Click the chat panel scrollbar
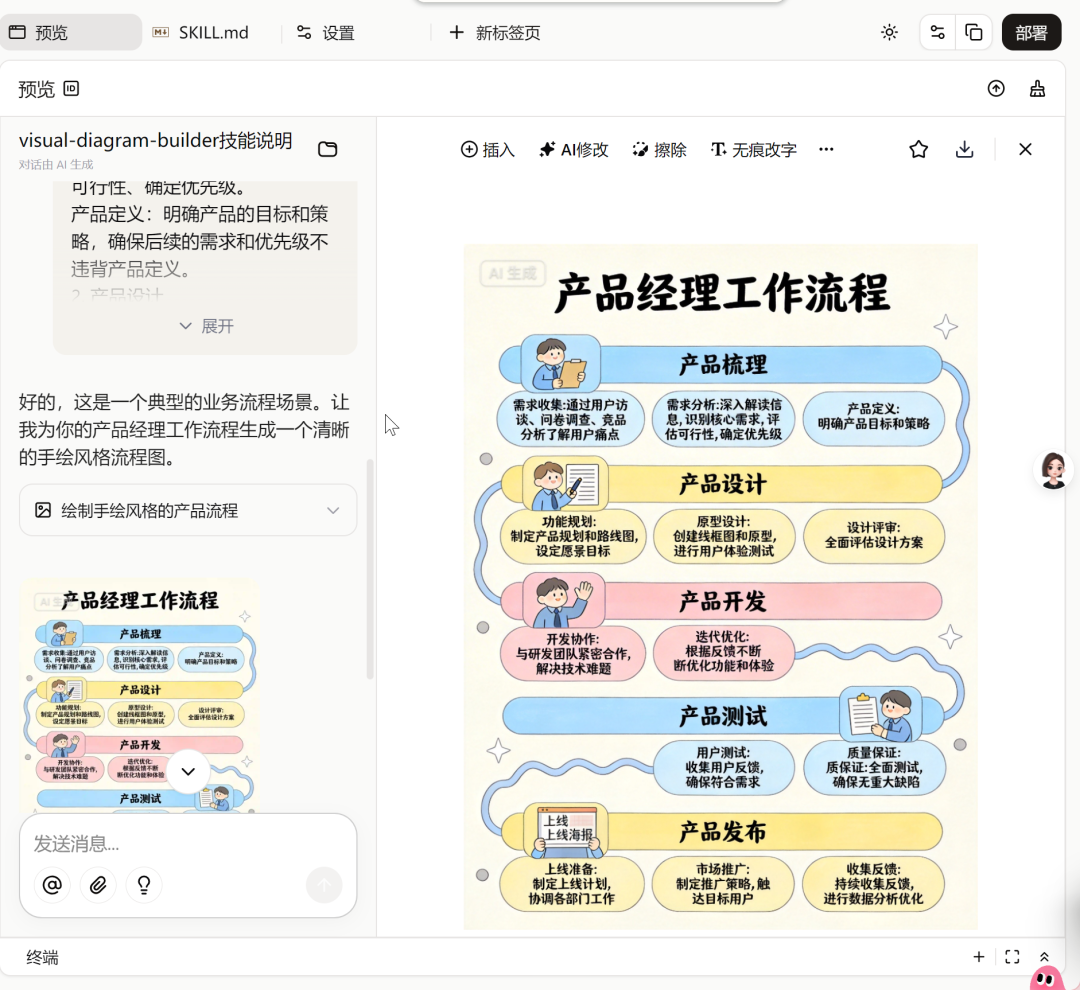 [371, 569]
